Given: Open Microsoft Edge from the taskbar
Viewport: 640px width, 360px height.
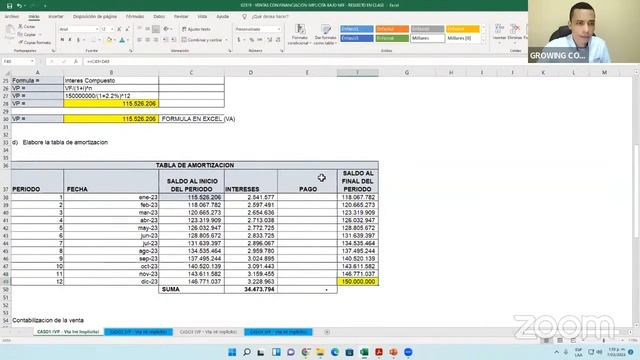Looking at the screenshot, I should [335, 352].
